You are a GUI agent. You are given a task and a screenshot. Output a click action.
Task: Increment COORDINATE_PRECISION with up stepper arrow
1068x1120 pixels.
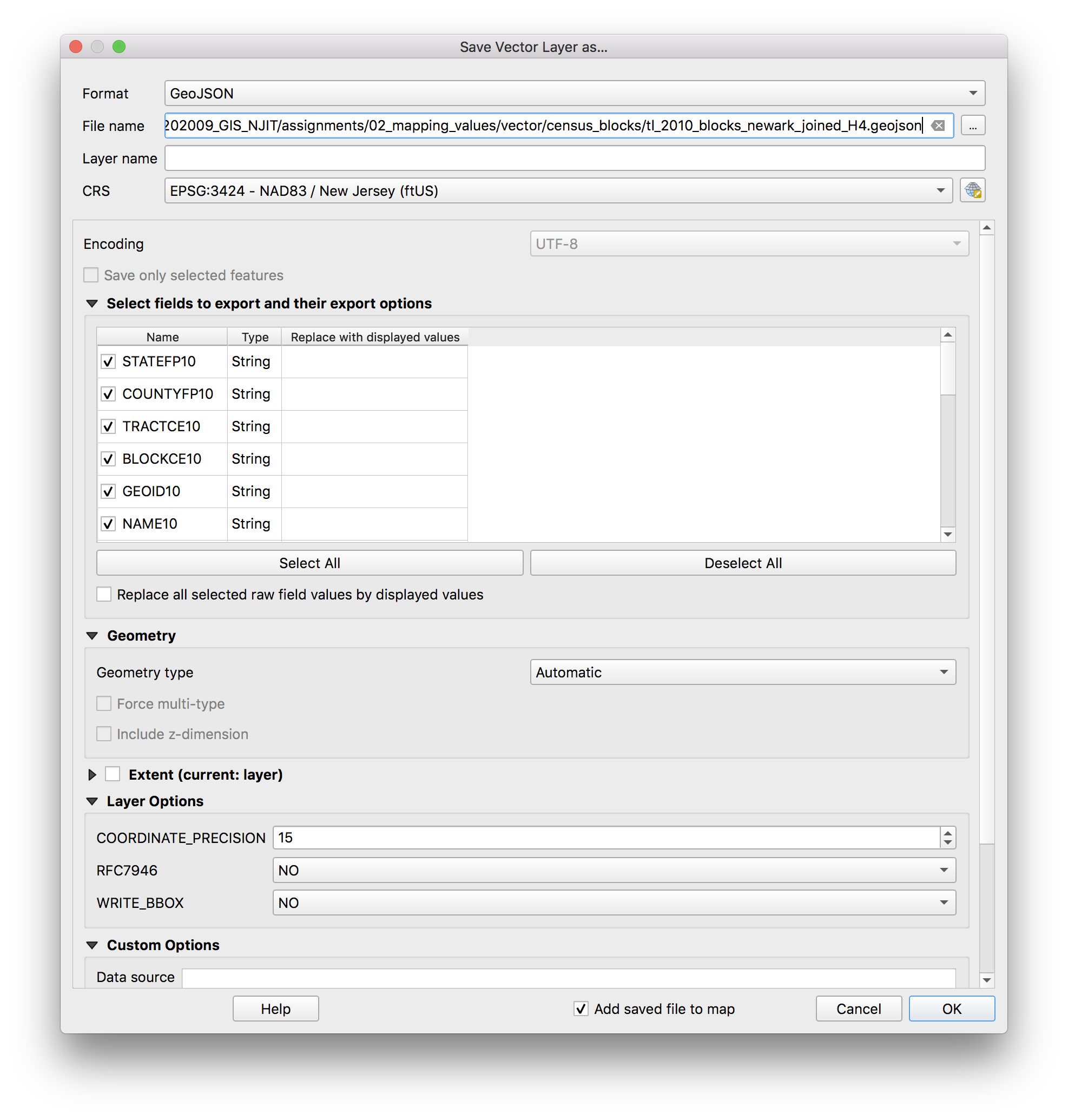[947, 833]
